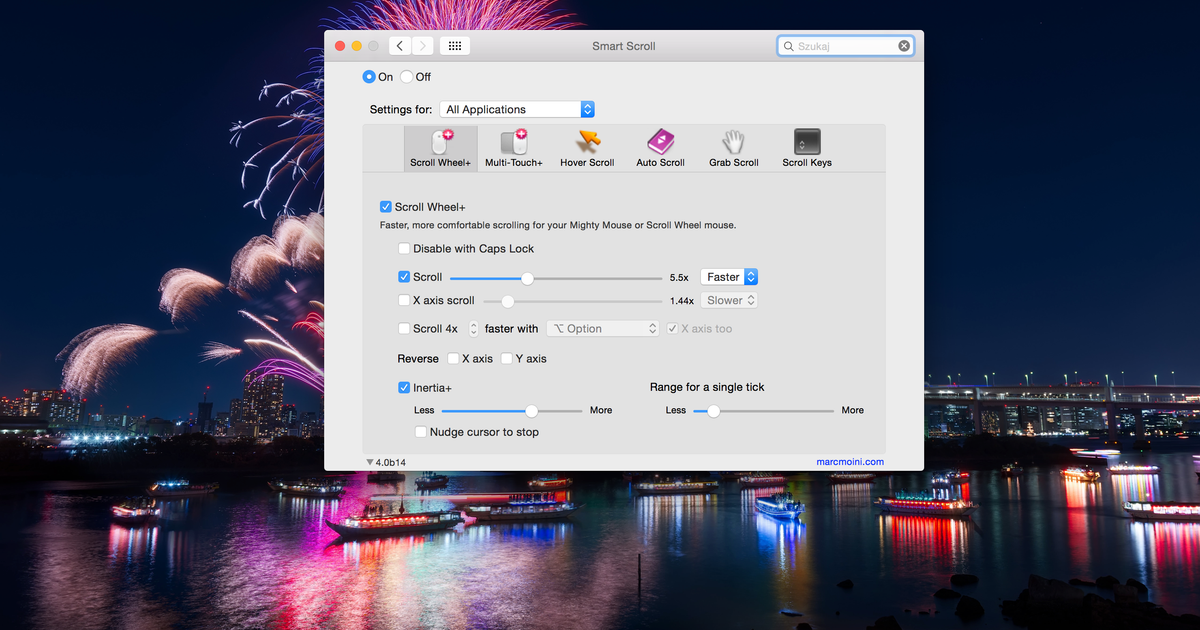Switch to the Grab Scroll tab label
The height and width of the screenshot is (630, 1200).
pyautogui.click(x=734, y=163)
